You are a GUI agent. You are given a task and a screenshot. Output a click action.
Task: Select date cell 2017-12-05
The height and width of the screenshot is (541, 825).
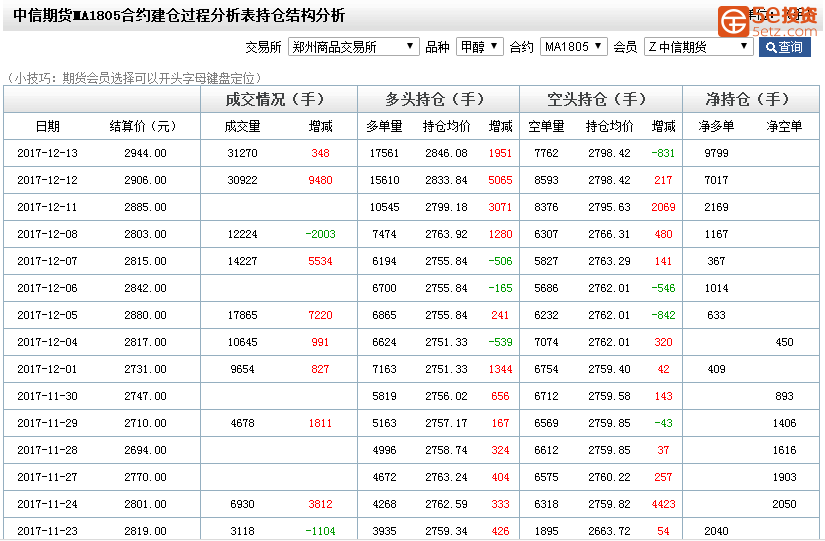coord(47,315)
